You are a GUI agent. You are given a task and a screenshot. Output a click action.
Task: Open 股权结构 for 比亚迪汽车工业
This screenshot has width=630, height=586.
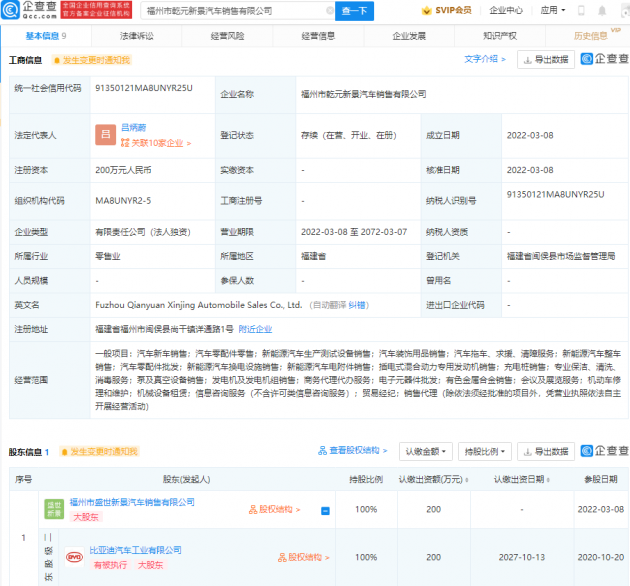pyautogui.click(x=303, y=557)
